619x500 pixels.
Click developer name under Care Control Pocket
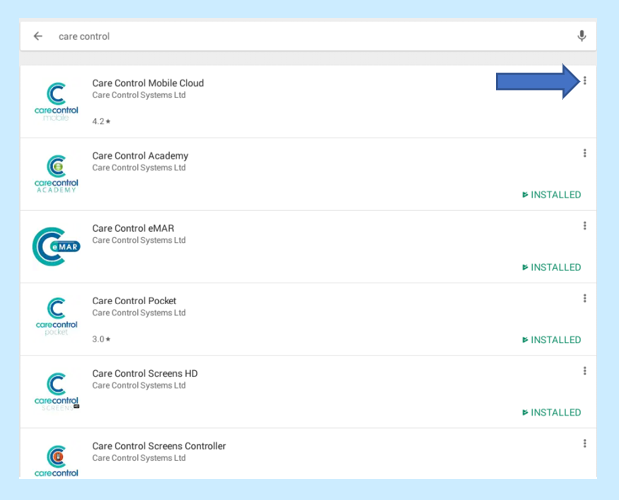[139, 313]
